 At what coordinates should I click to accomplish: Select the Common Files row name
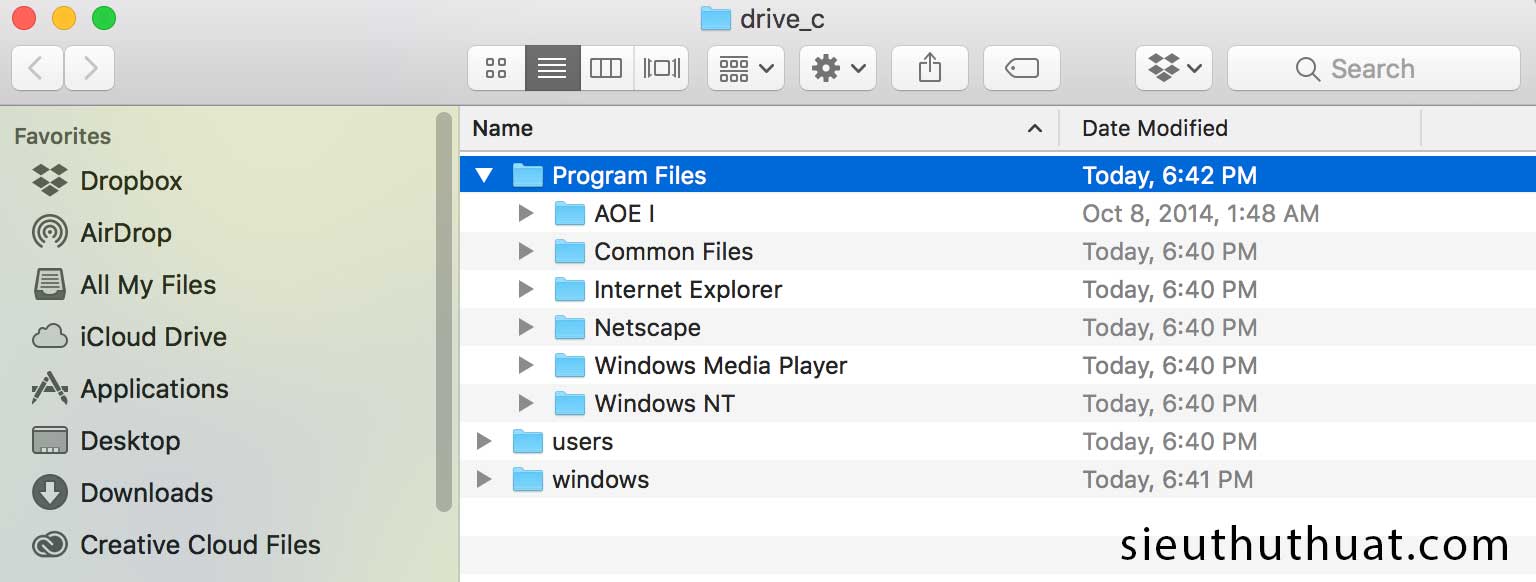point(674,252)
